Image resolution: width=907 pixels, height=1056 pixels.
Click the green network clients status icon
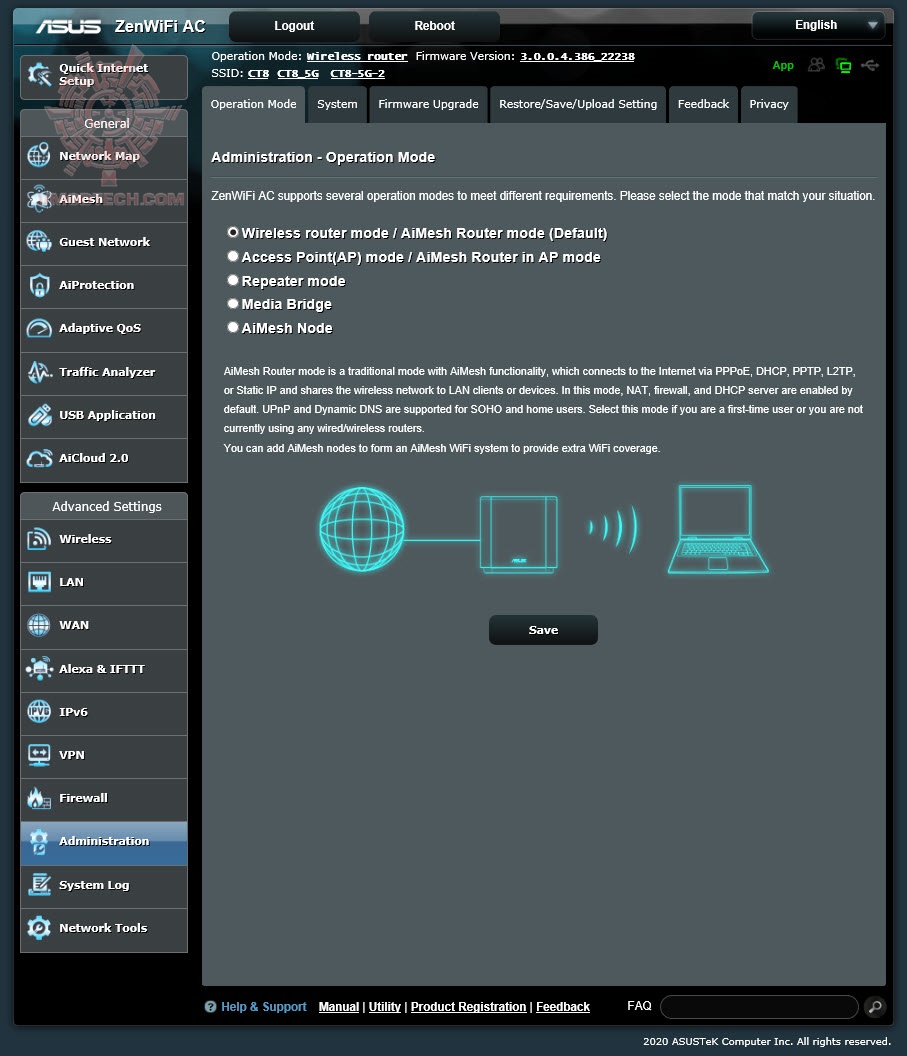(843, 65)
